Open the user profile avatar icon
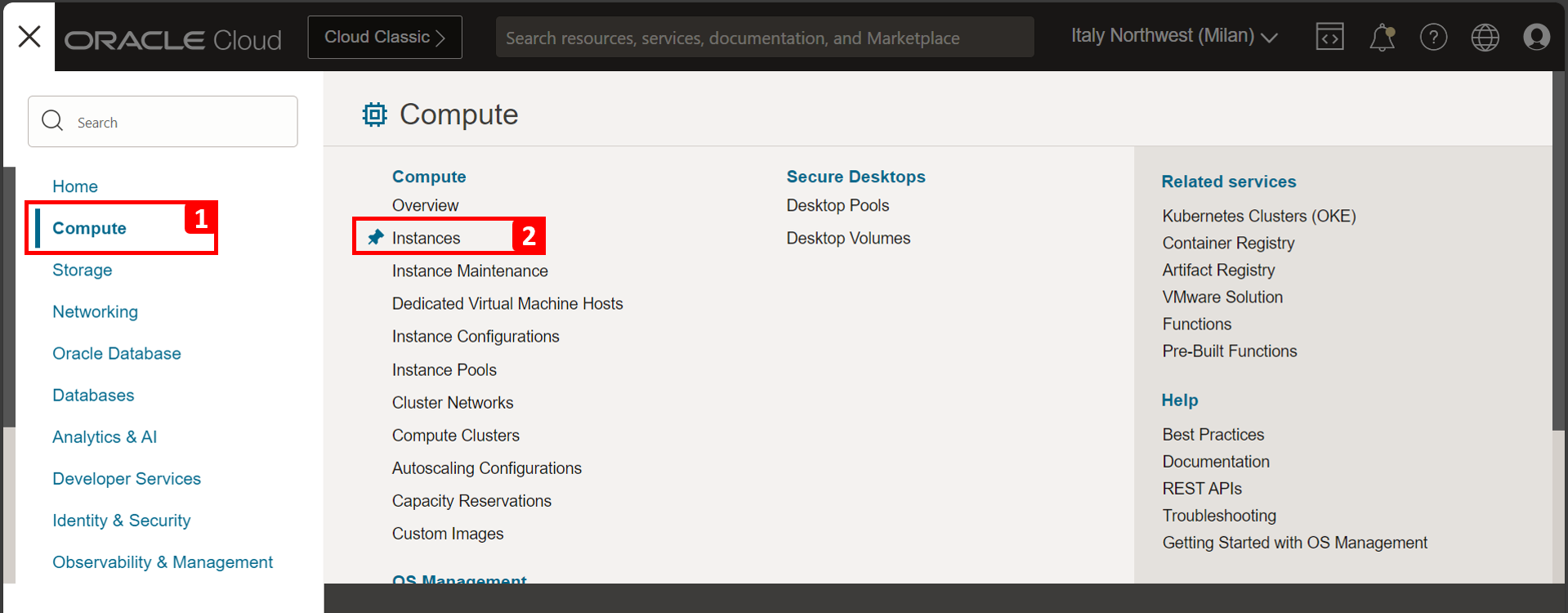 click(1536, 37)
